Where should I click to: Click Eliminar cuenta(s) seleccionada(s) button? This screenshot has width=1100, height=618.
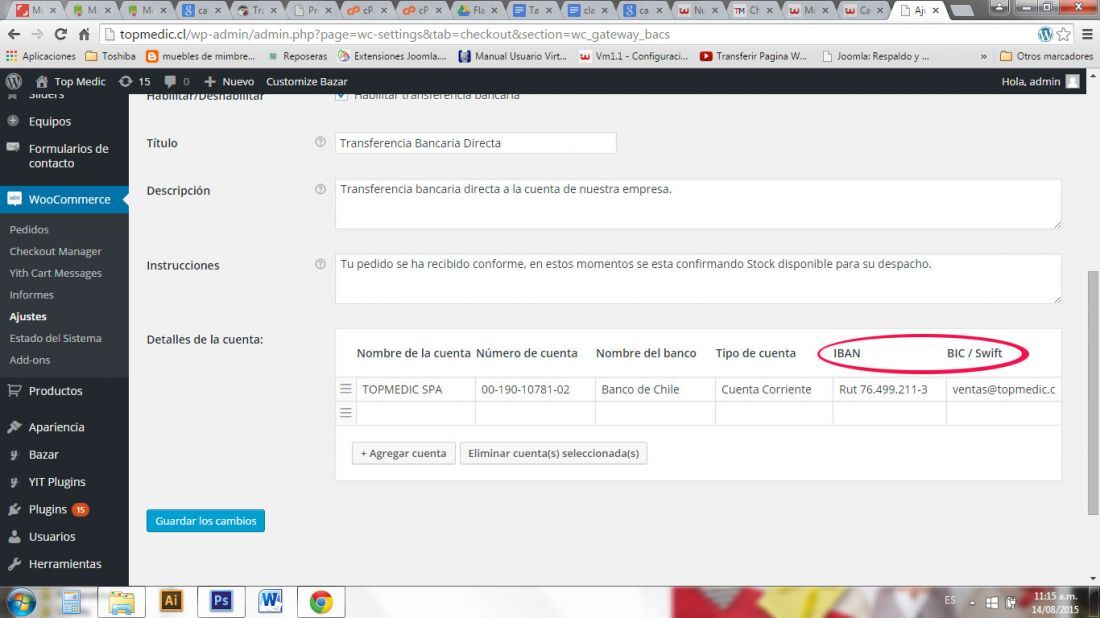point(554,453)
